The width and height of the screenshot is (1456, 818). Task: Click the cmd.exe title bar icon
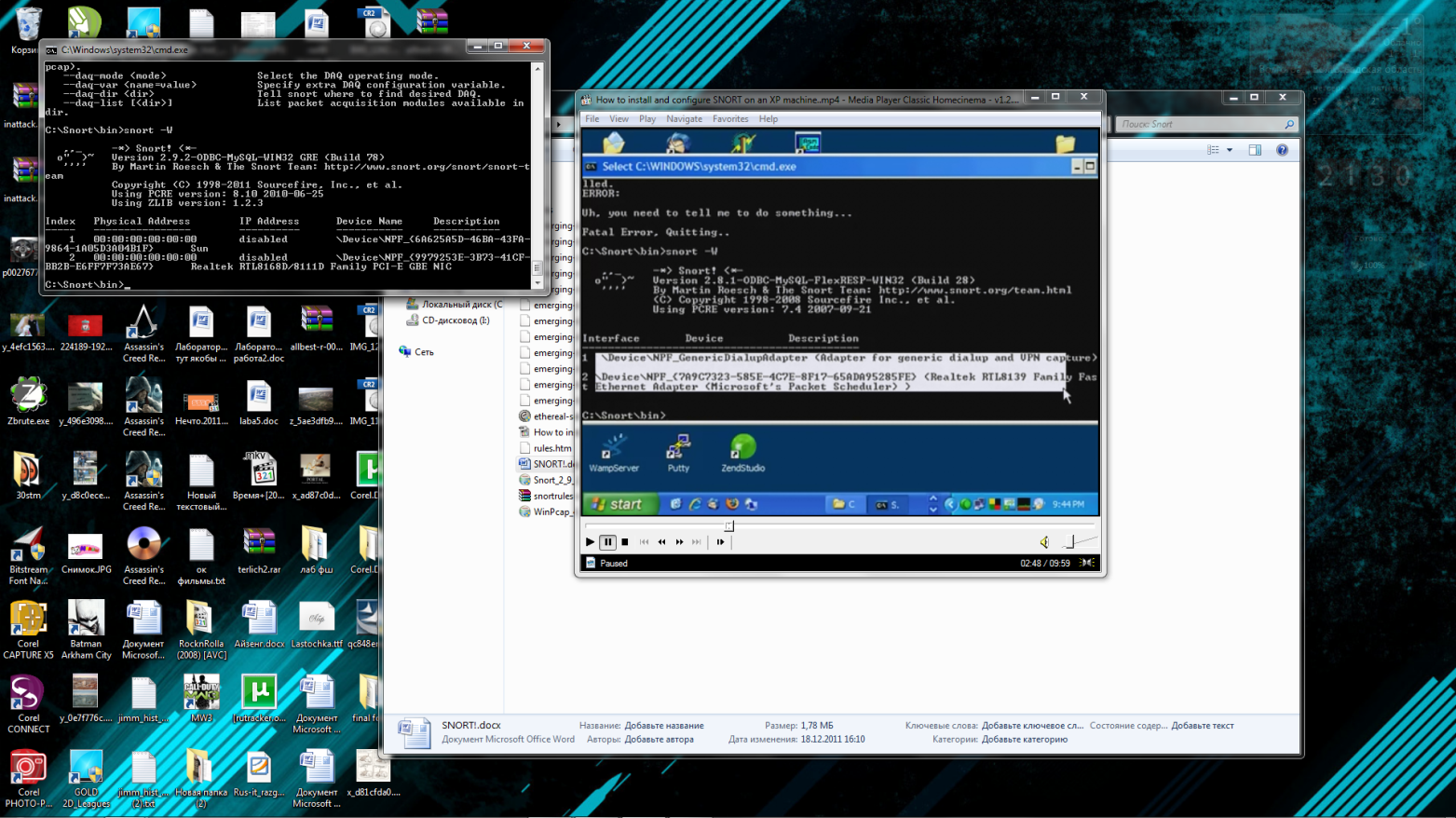coord(51,50)
